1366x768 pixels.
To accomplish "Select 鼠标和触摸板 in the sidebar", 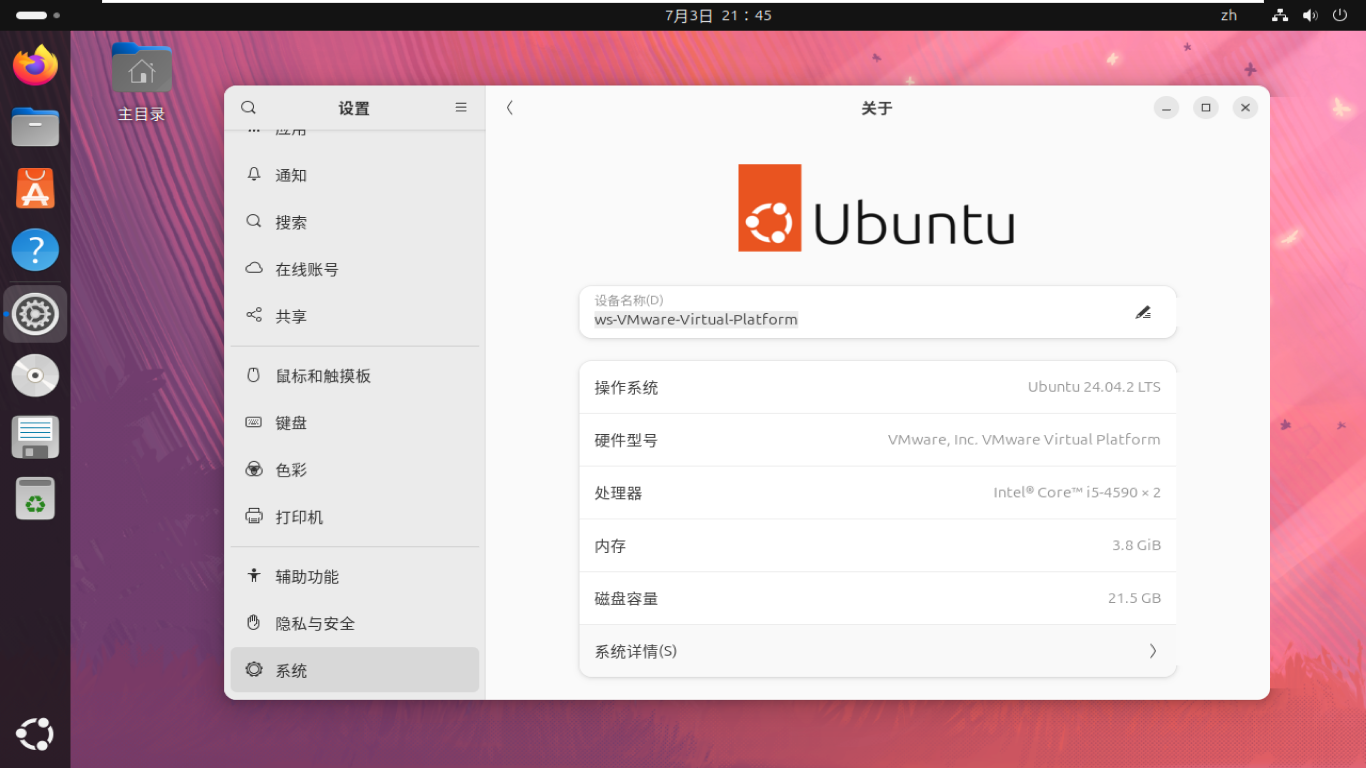I will click(x=355, y=376).
